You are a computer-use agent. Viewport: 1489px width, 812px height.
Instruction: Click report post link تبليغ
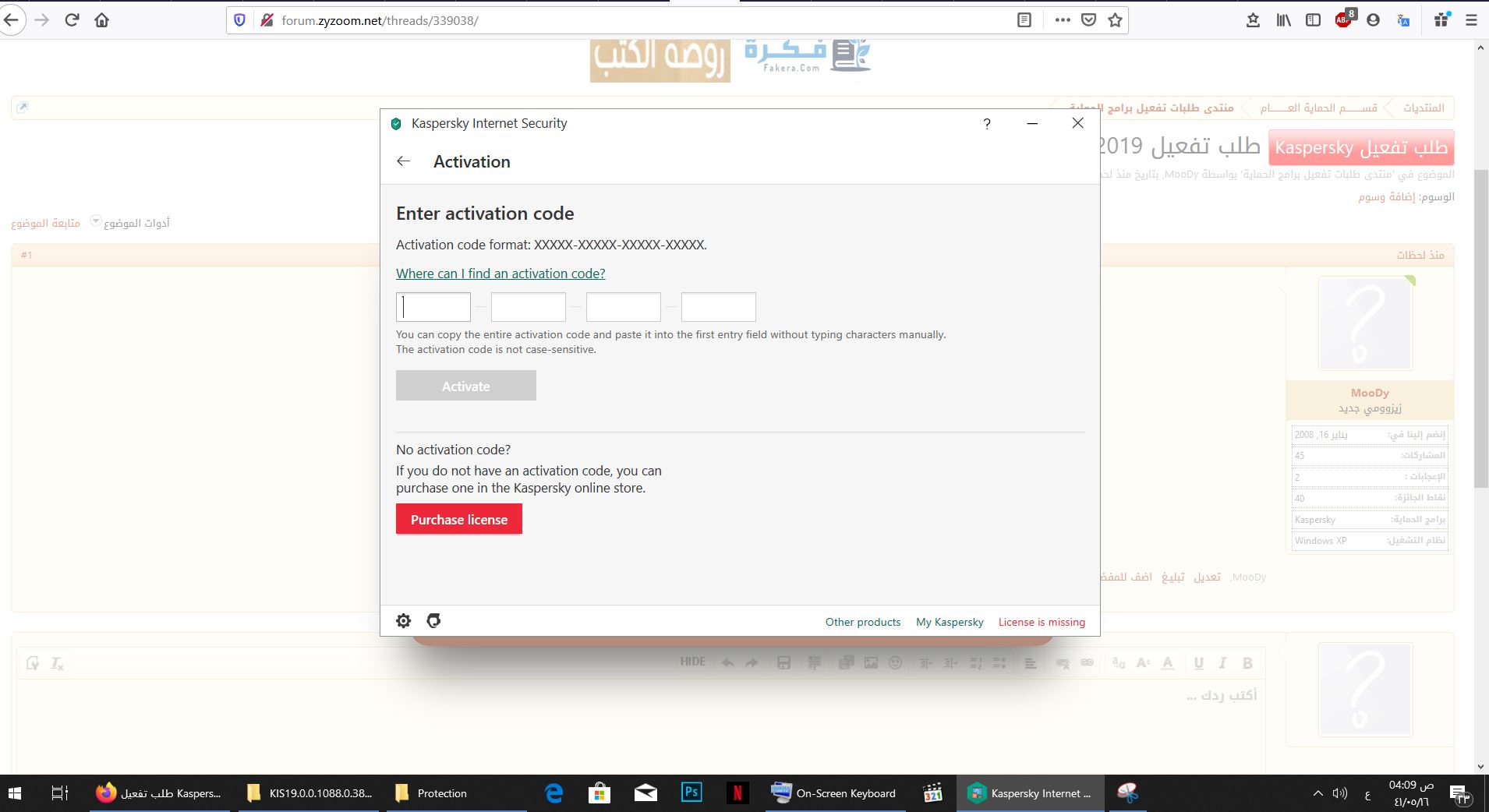(x=1173, y=577)
